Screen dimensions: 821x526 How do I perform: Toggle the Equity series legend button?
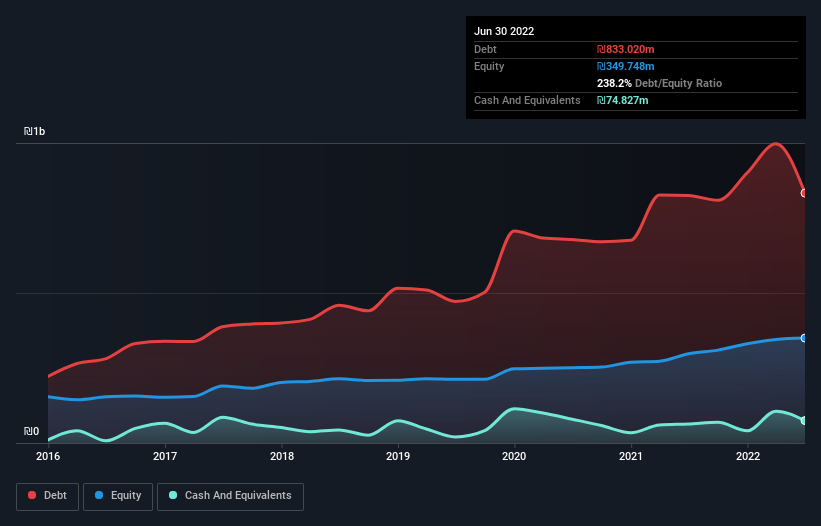click(x=118, y=496)
